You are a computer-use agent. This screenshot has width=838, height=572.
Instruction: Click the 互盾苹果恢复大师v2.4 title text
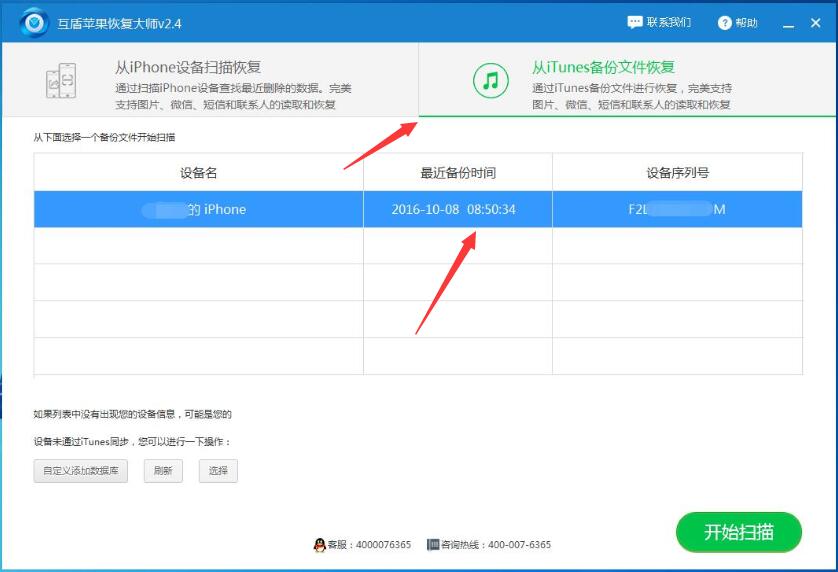(119, 24)
